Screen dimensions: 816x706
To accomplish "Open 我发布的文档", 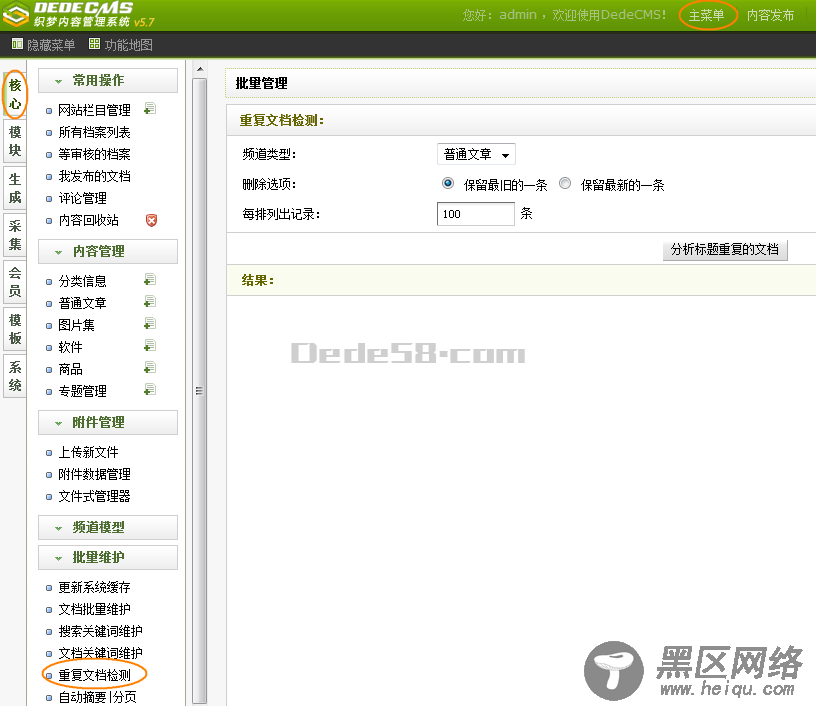I will tap(94, 176).
